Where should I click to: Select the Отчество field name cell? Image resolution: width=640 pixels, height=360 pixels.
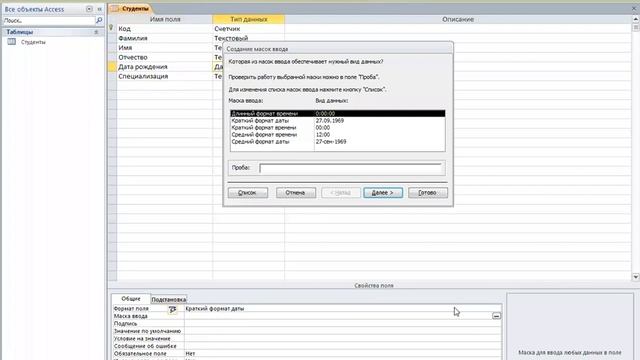point(165,58)
